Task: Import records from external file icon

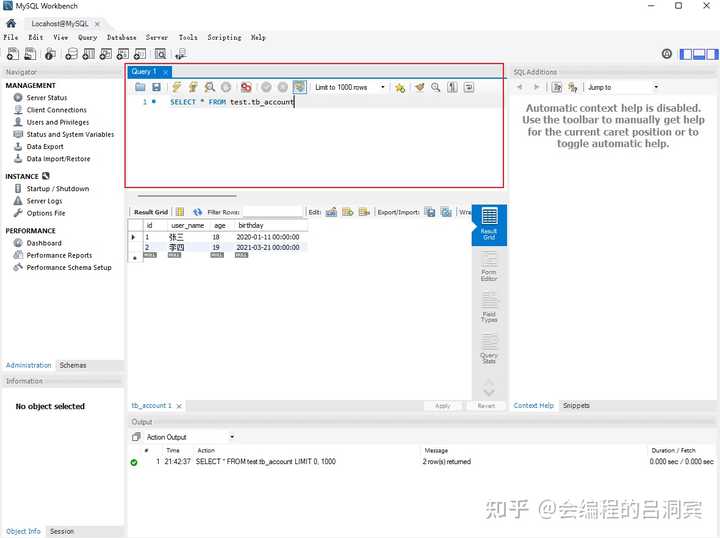Action: (x=446, y=212)
